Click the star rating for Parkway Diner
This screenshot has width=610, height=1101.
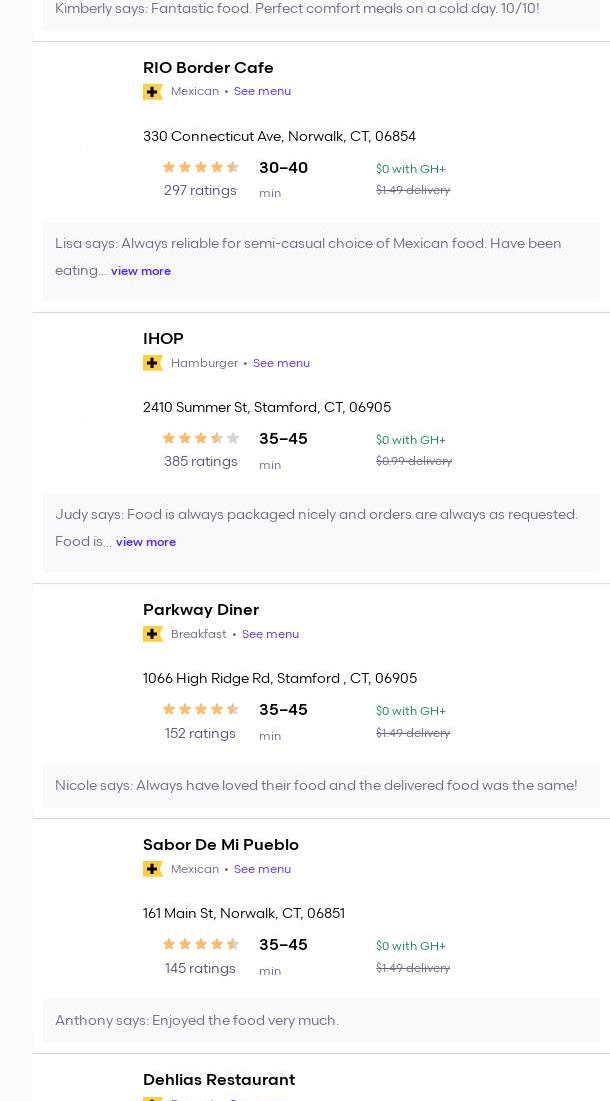[x=201, y=710]
